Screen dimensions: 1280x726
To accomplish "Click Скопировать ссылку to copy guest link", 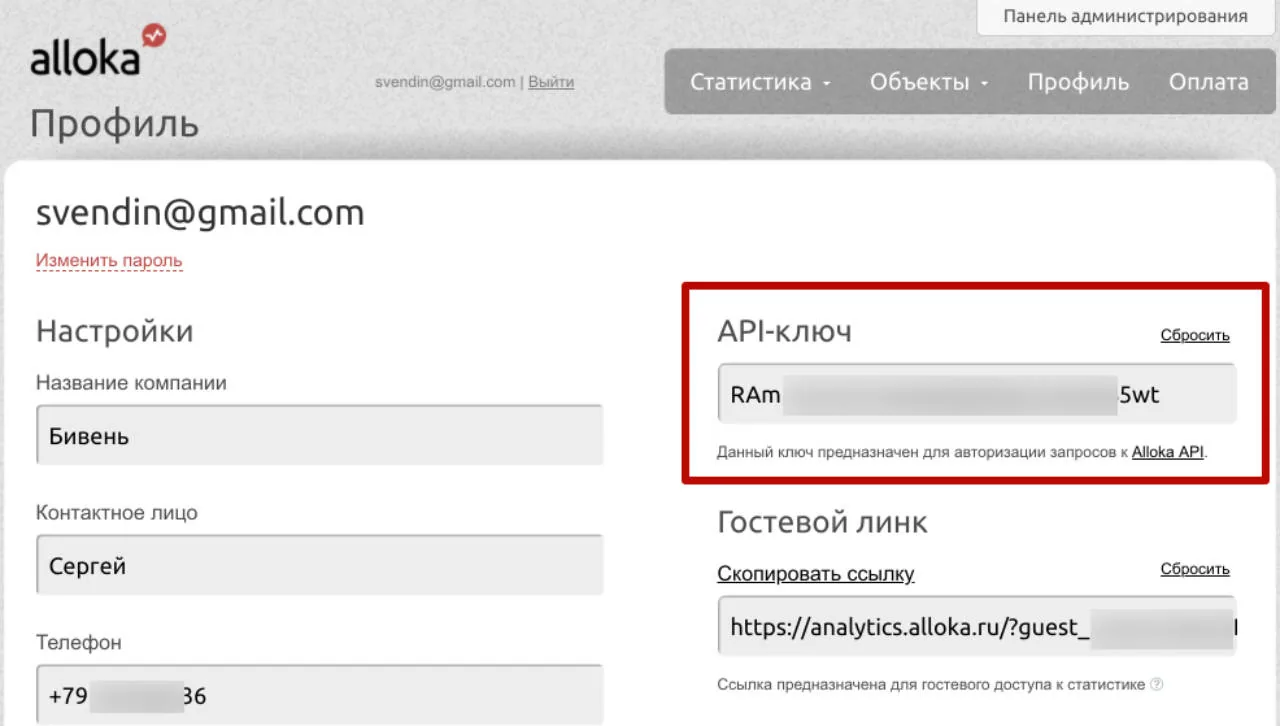I will tap(816, 574).
